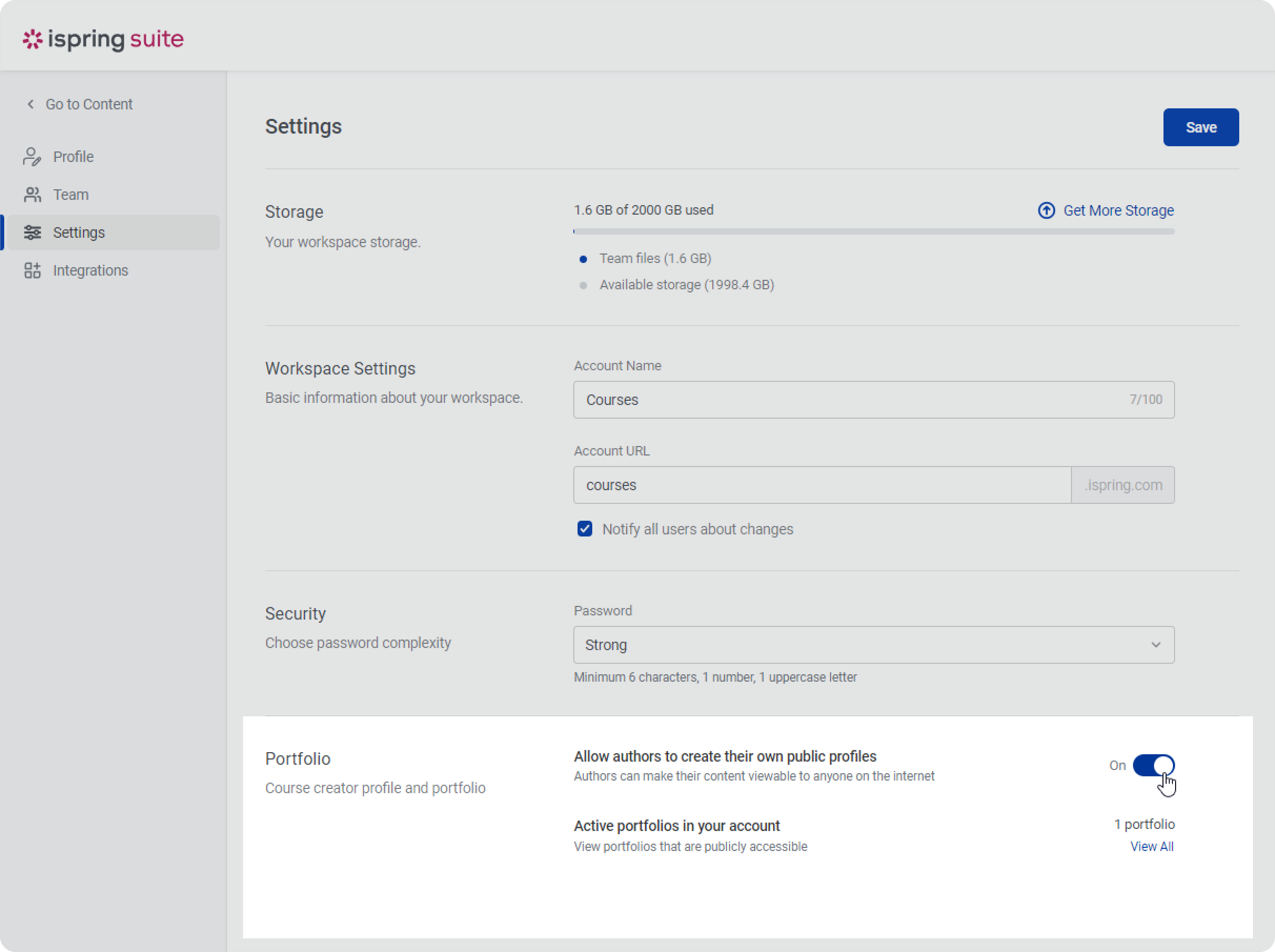Click the Get More Storage link
The height and width of the screenshot is (952, 1275).
(x=1118, y=210)
